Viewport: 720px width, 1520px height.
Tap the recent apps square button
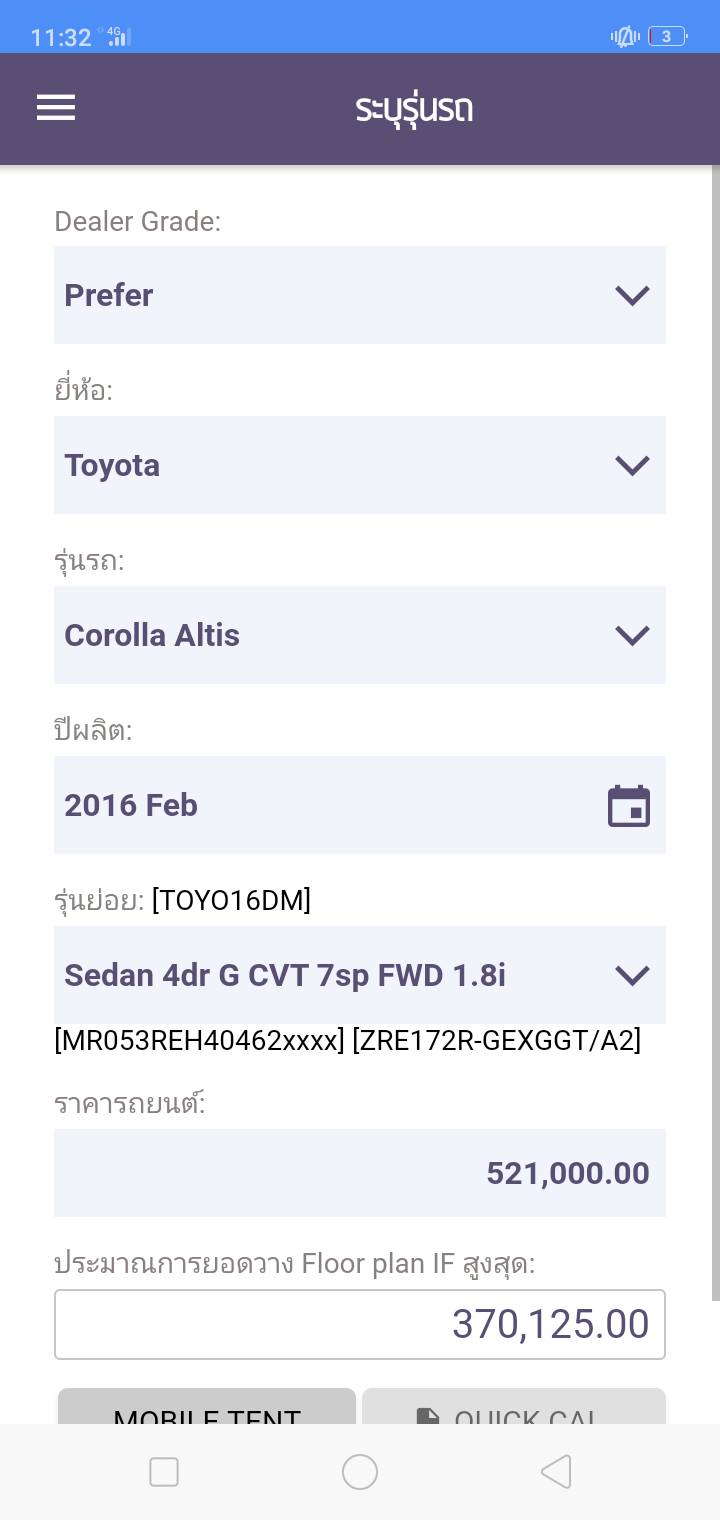[x=164, y=1471]
